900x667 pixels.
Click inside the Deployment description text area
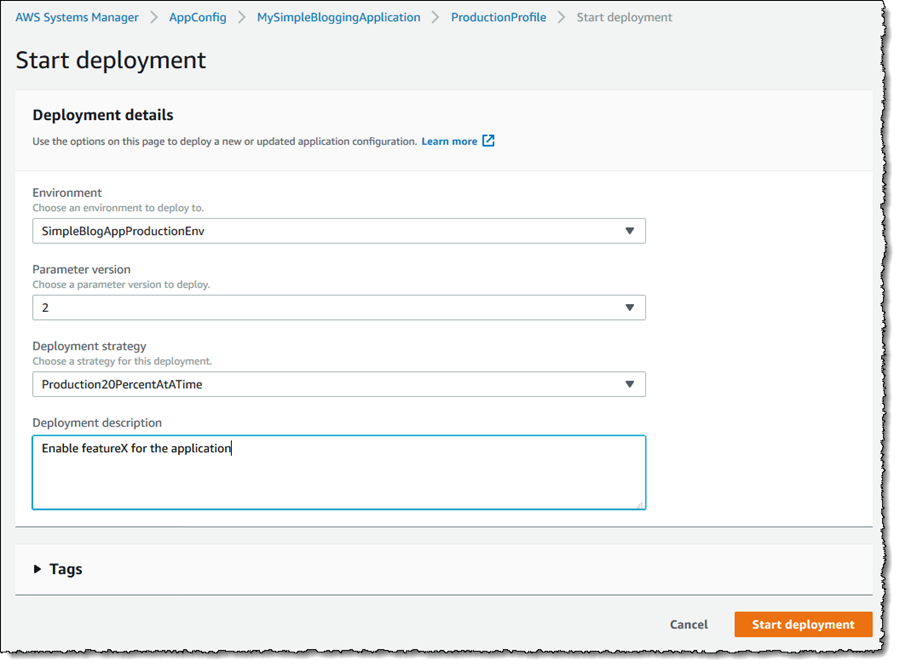[339, 472]
